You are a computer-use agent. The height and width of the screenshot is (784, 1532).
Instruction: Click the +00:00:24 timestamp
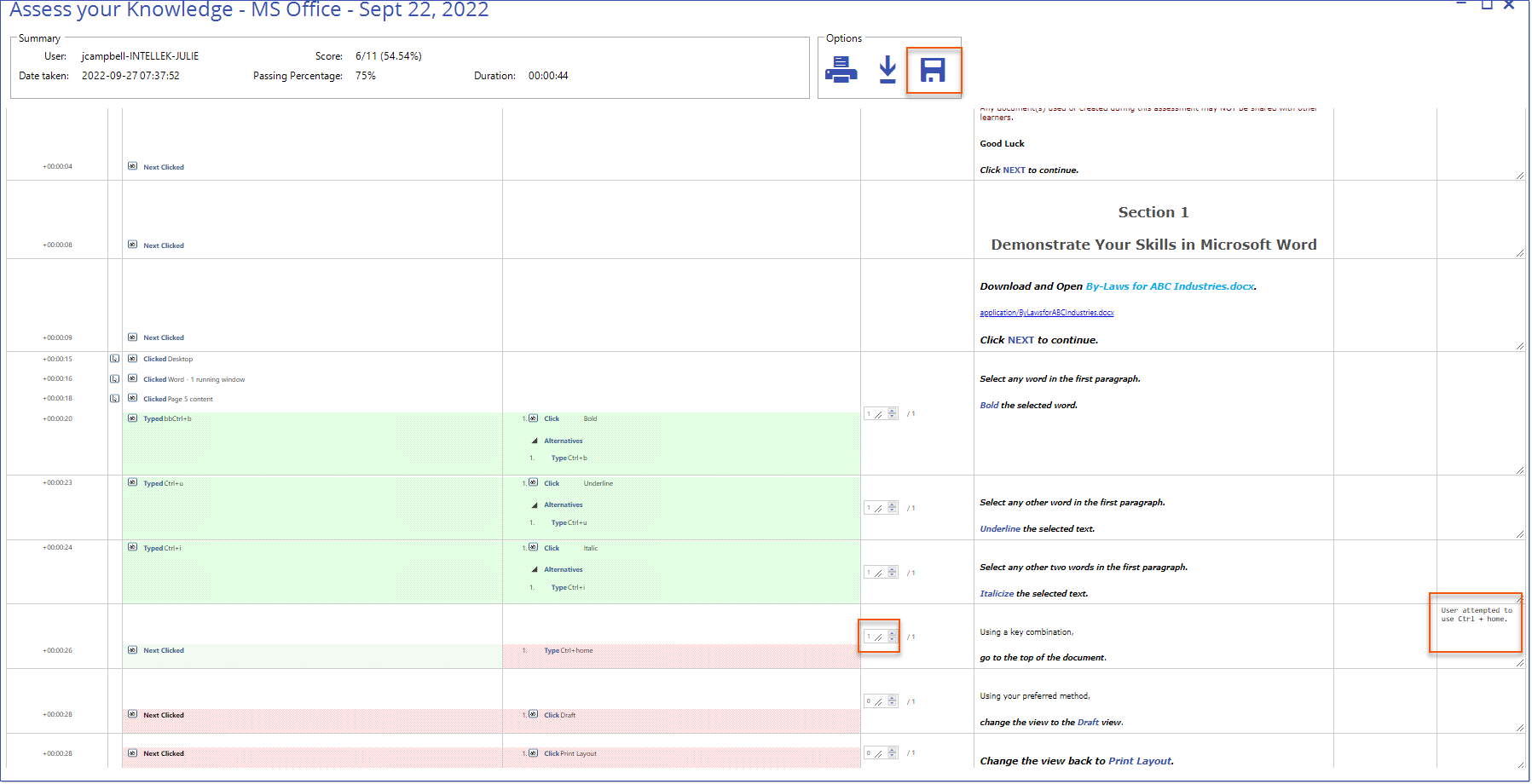57,547
